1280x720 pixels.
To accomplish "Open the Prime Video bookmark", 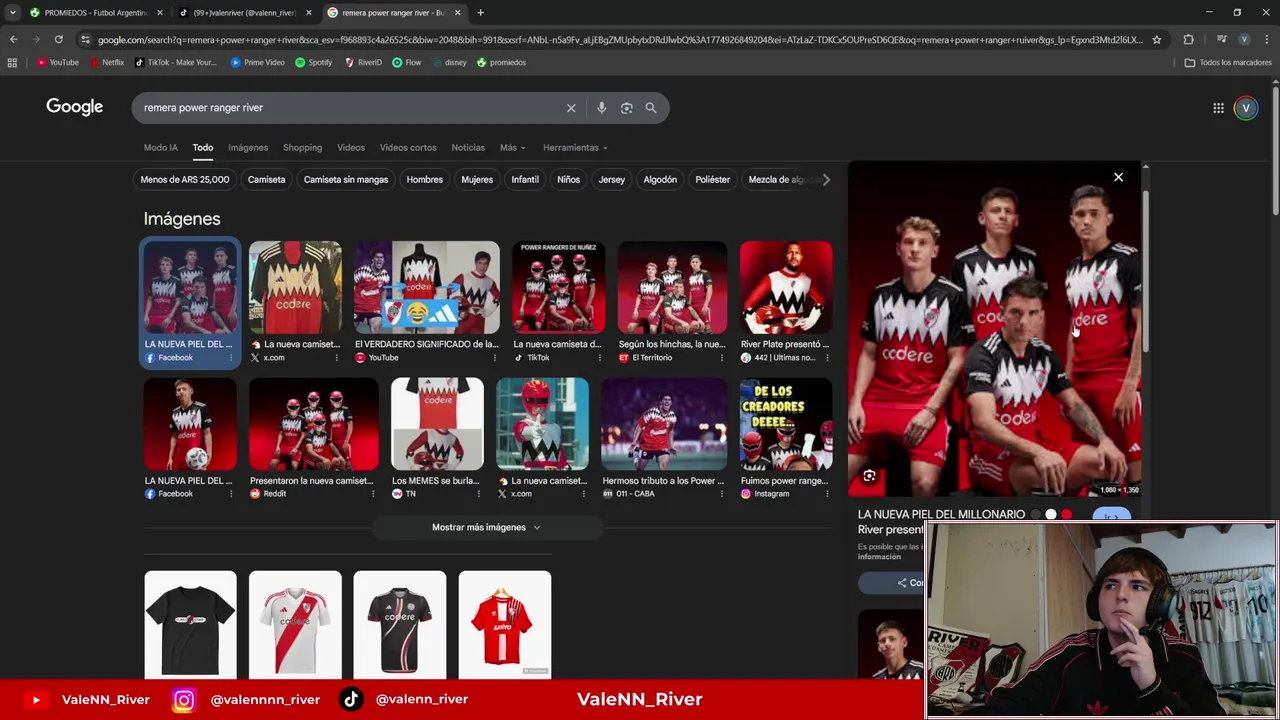I will pyautogui.click(x=258, y=62).
